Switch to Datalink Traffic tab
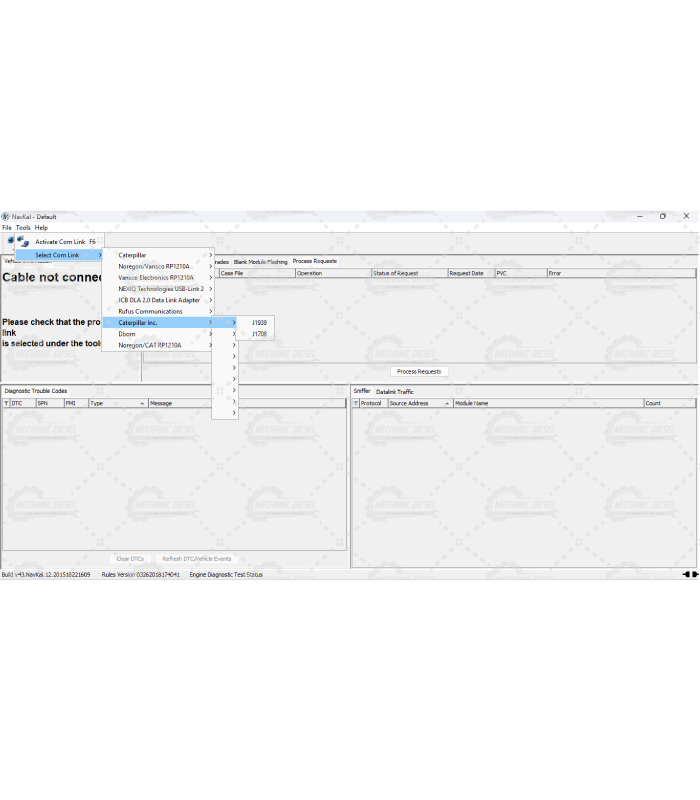Screen dimensions: 700x800 pos(395,391)
